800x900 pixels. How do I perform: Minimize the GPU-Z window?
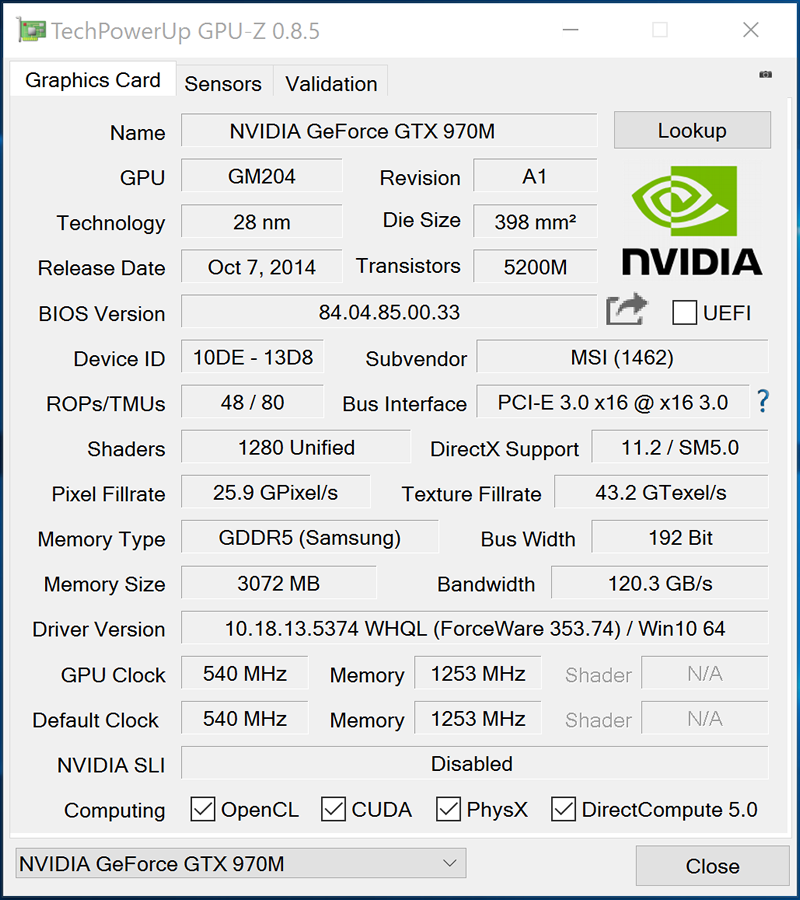pos(570,30)
